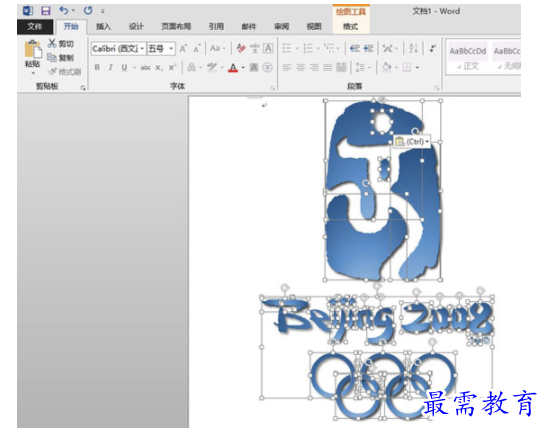The image size is (545, 435).
Task: Open the paragraph dialog launcher
Action: pos(437,88)
